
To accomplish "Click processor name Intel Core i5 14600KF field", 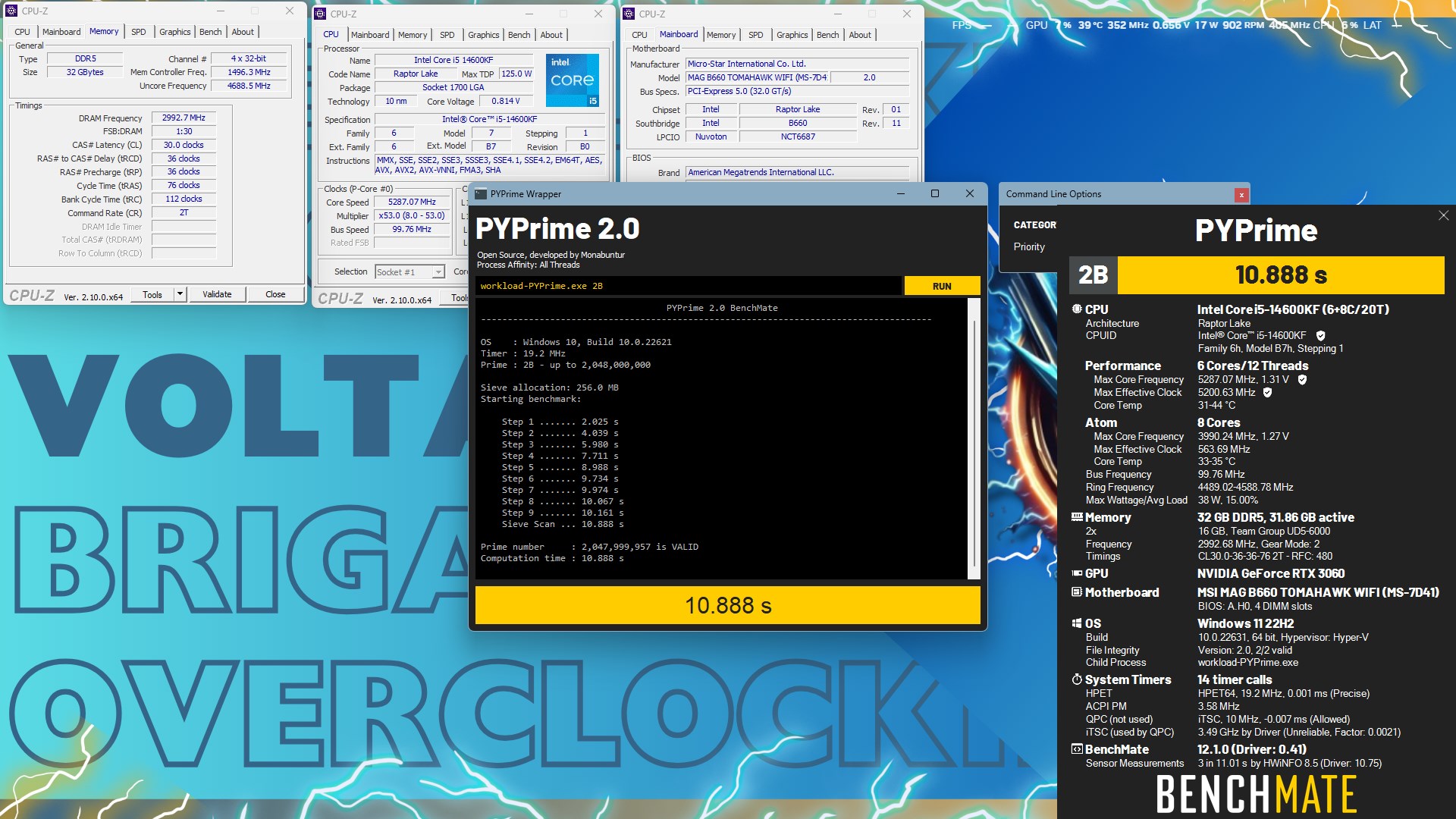I will pos(453,60).
